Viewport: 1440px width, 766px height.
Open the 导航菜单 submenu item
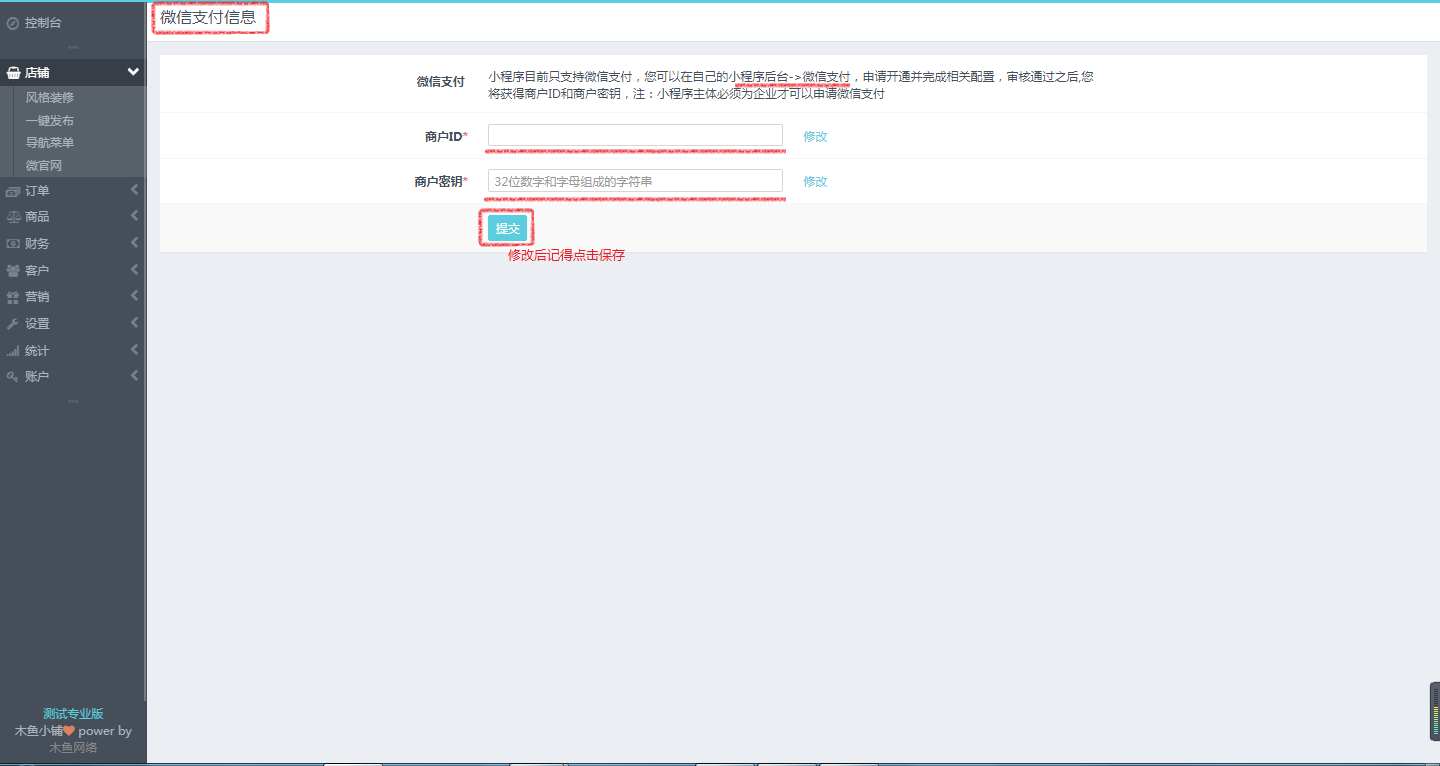tap(50, 143)
